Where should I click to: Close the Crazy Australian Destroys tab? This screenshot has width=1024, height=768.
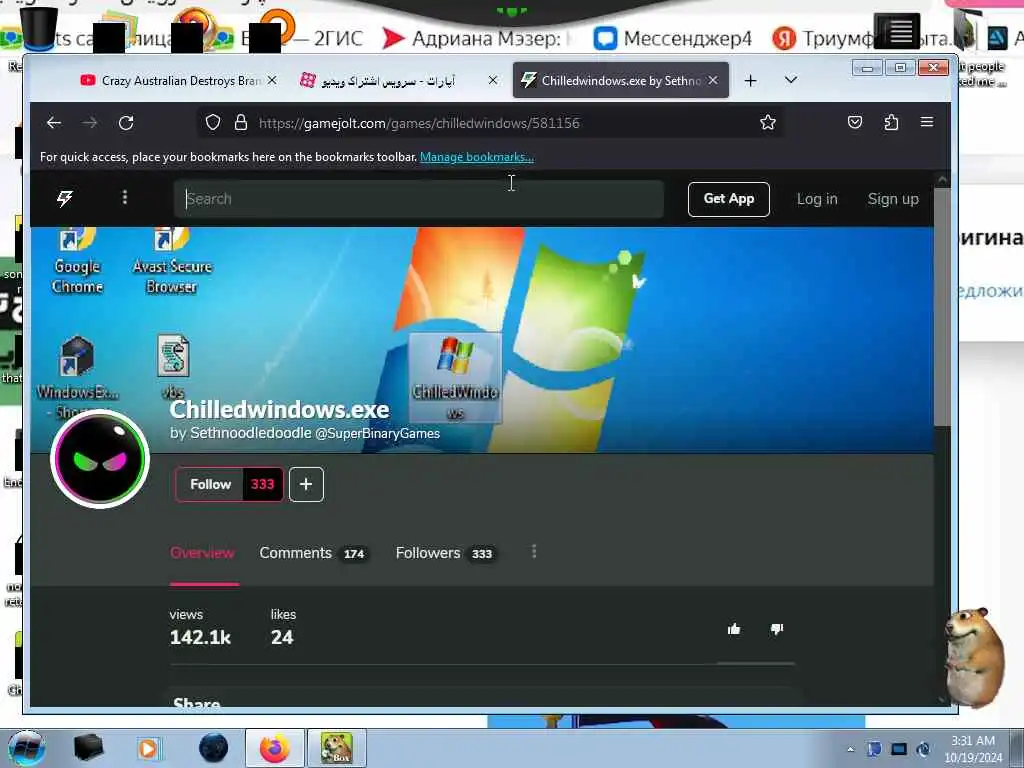pyautogui.click(x=272, y=80)
